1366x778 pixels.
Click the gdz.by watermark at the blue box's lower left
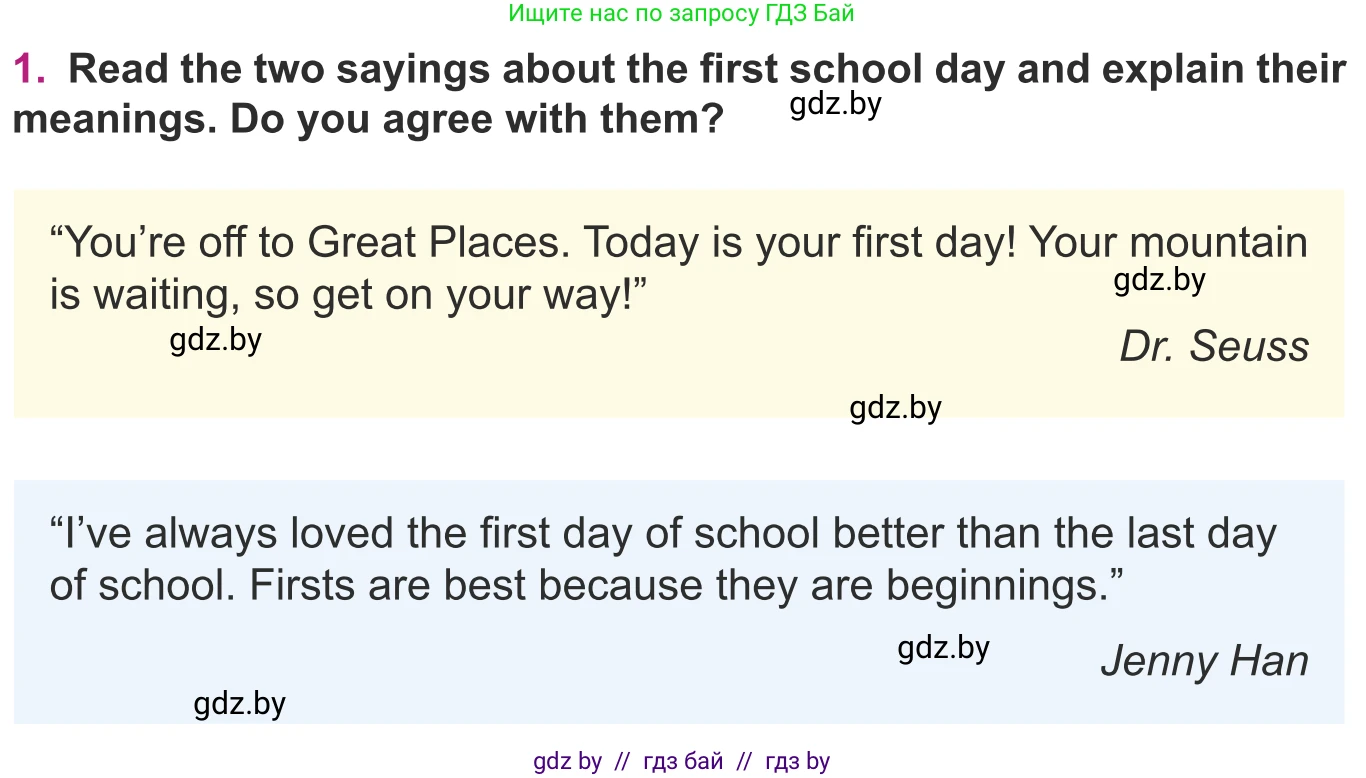coord(239,704)
